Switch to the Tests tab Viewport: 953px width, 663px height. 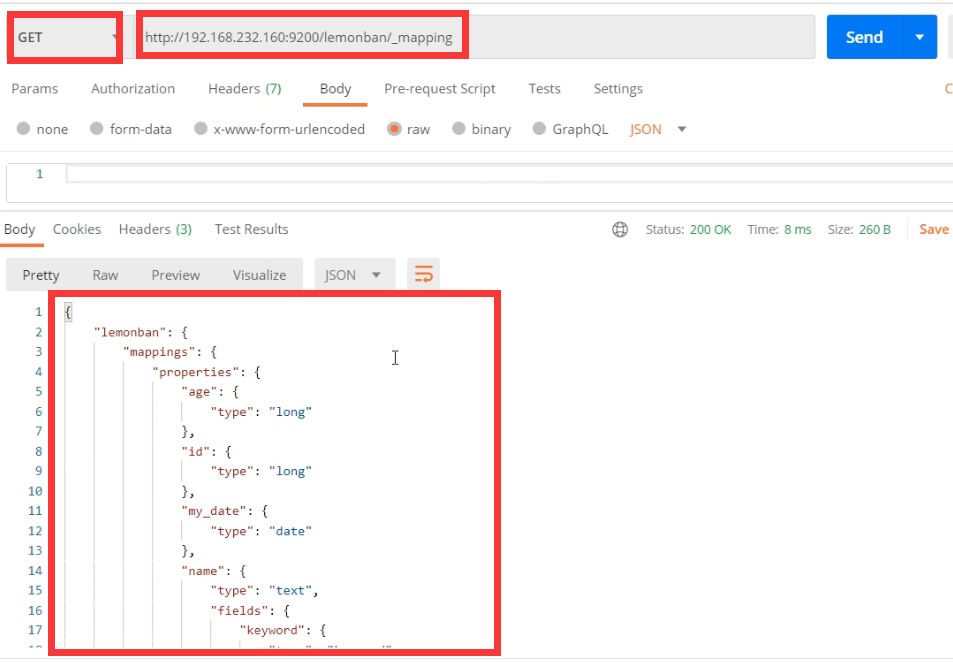(x=545, y=89)
